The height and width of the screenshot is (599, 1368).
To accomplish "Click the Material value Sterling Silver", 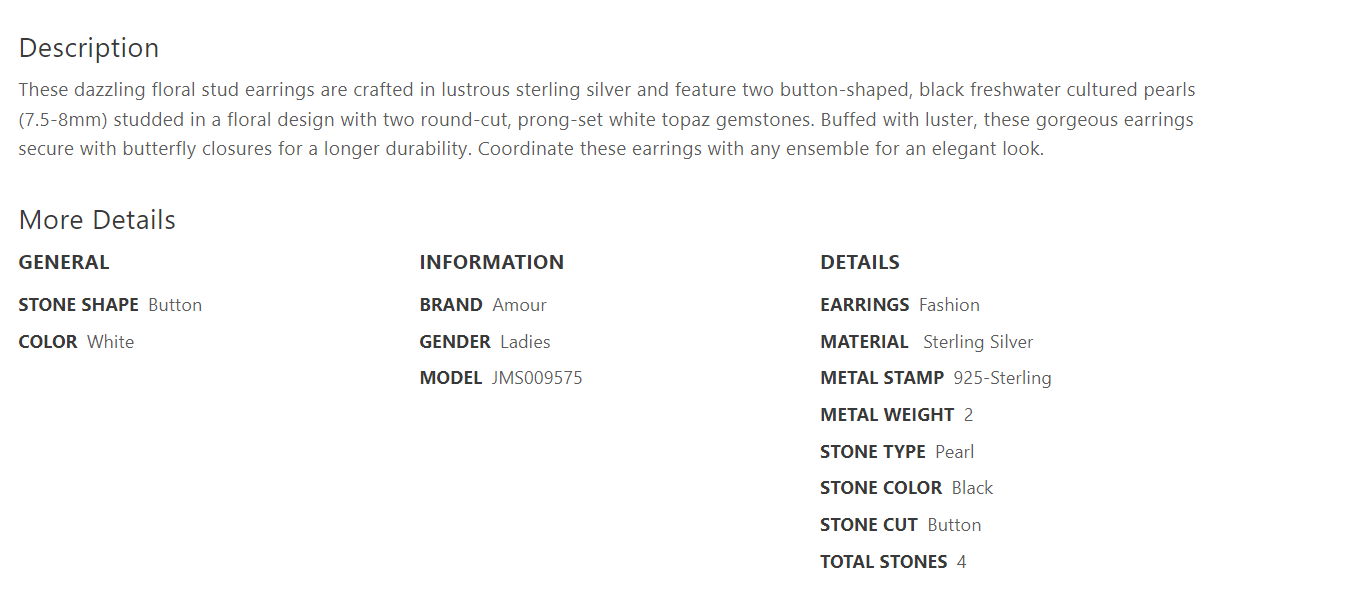I will pyautogui.click(x=978, y=342).
